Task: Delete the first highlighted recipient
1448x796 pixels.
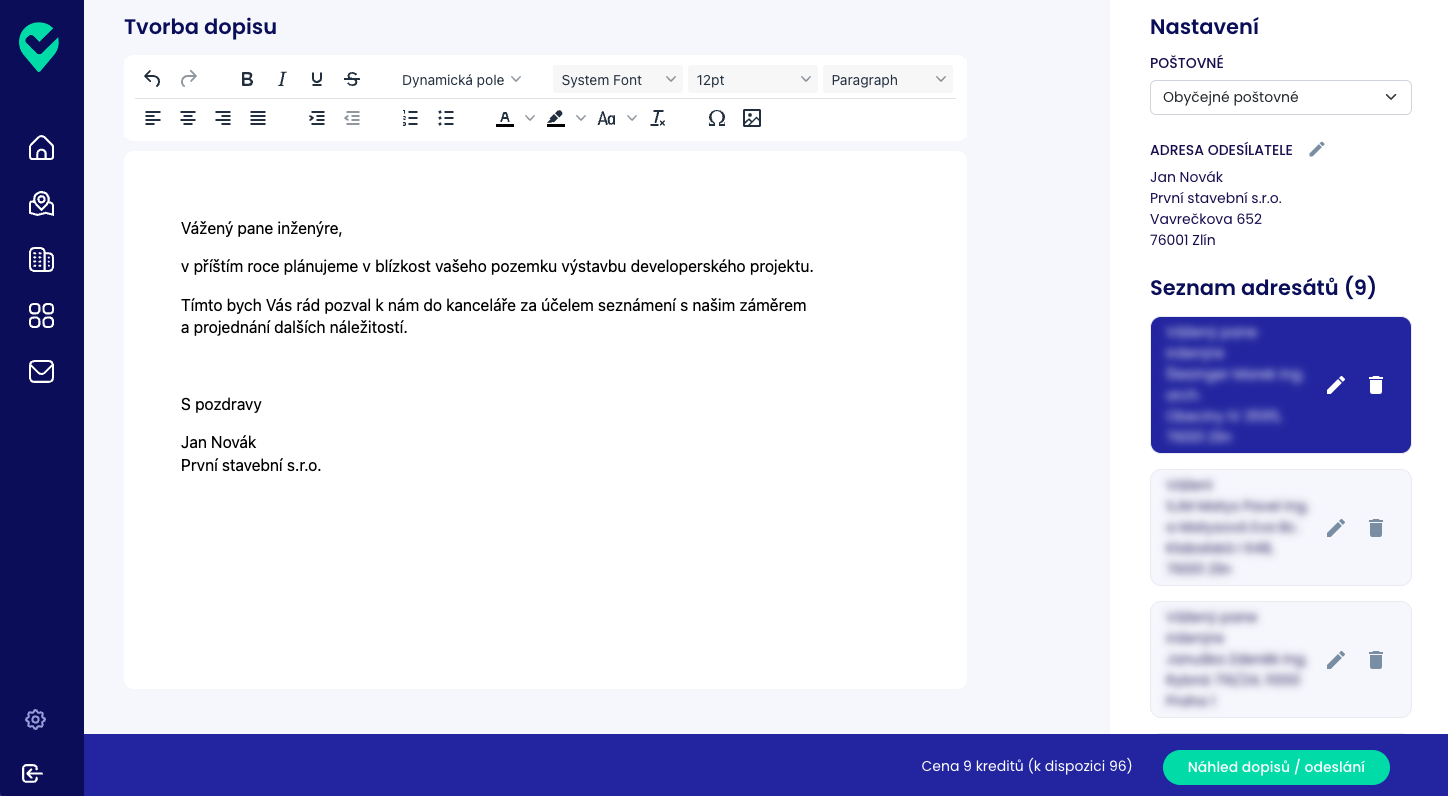Action: pos(1376,385)
